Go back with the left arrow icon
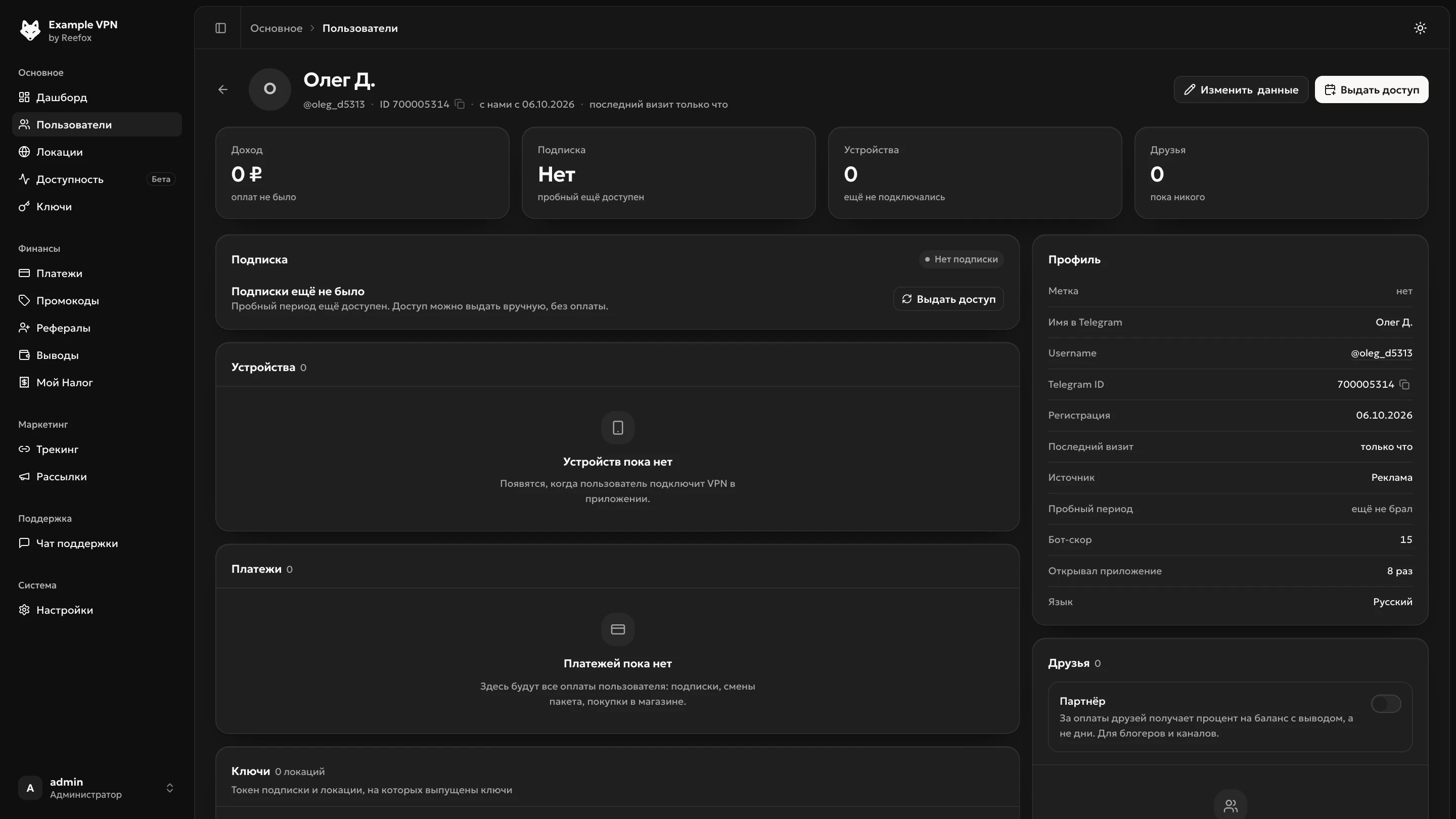1456x819 pixels. (222, 89)
